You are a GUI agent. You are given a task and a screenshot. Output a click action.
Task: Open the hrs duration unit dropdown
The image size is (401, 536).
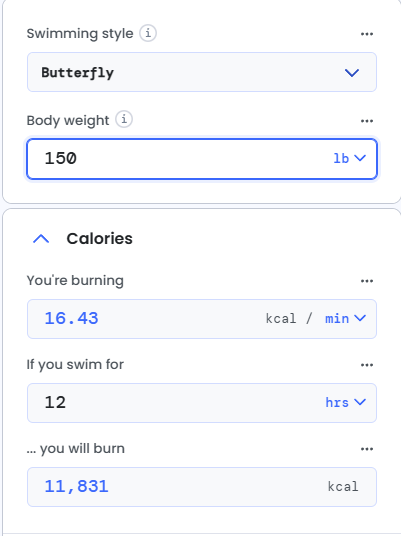tap(345, 402)
